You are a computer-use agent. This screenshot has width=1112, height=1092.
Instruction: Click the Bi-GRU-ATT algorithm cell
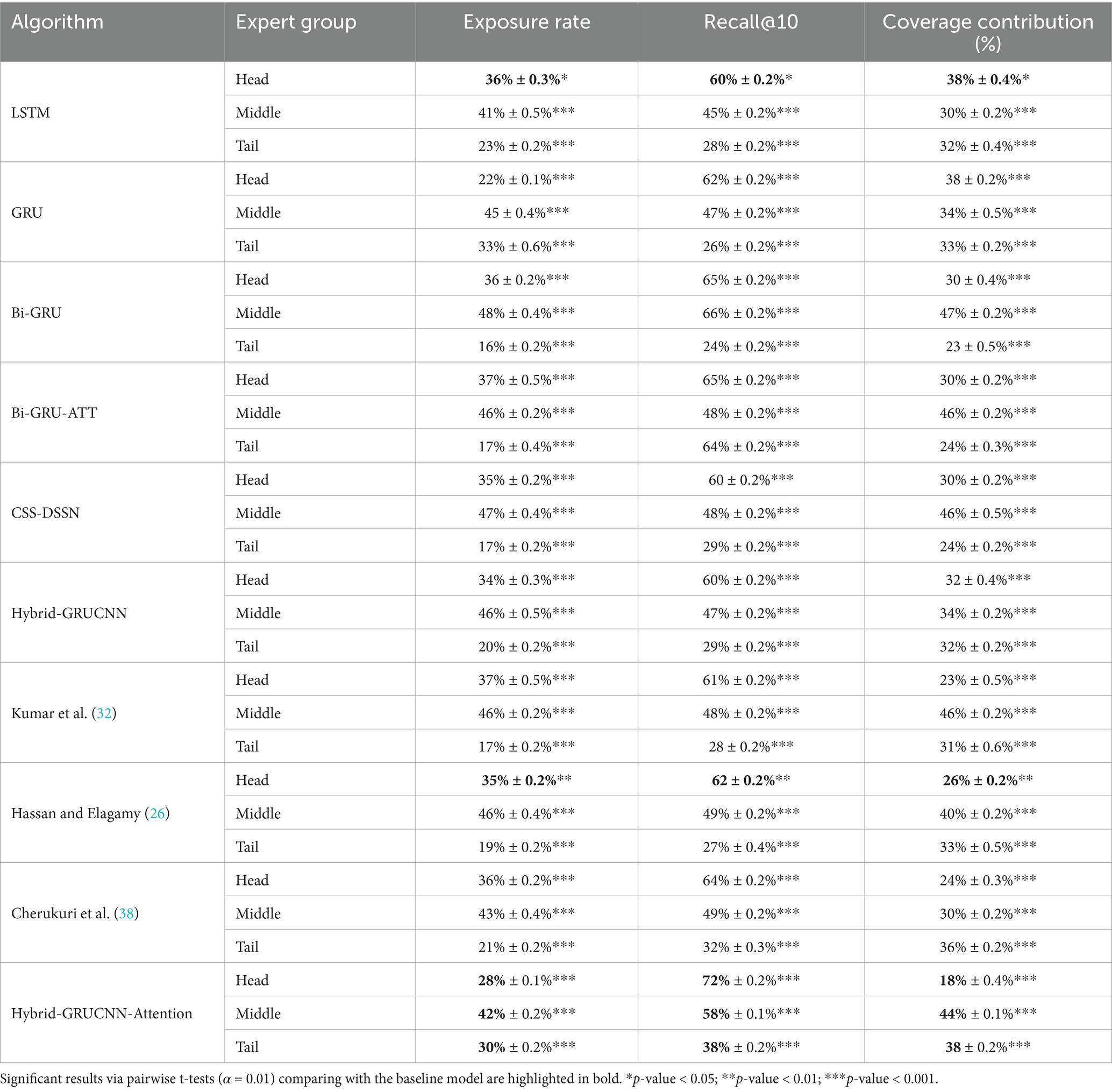click(x=54, y=413)
